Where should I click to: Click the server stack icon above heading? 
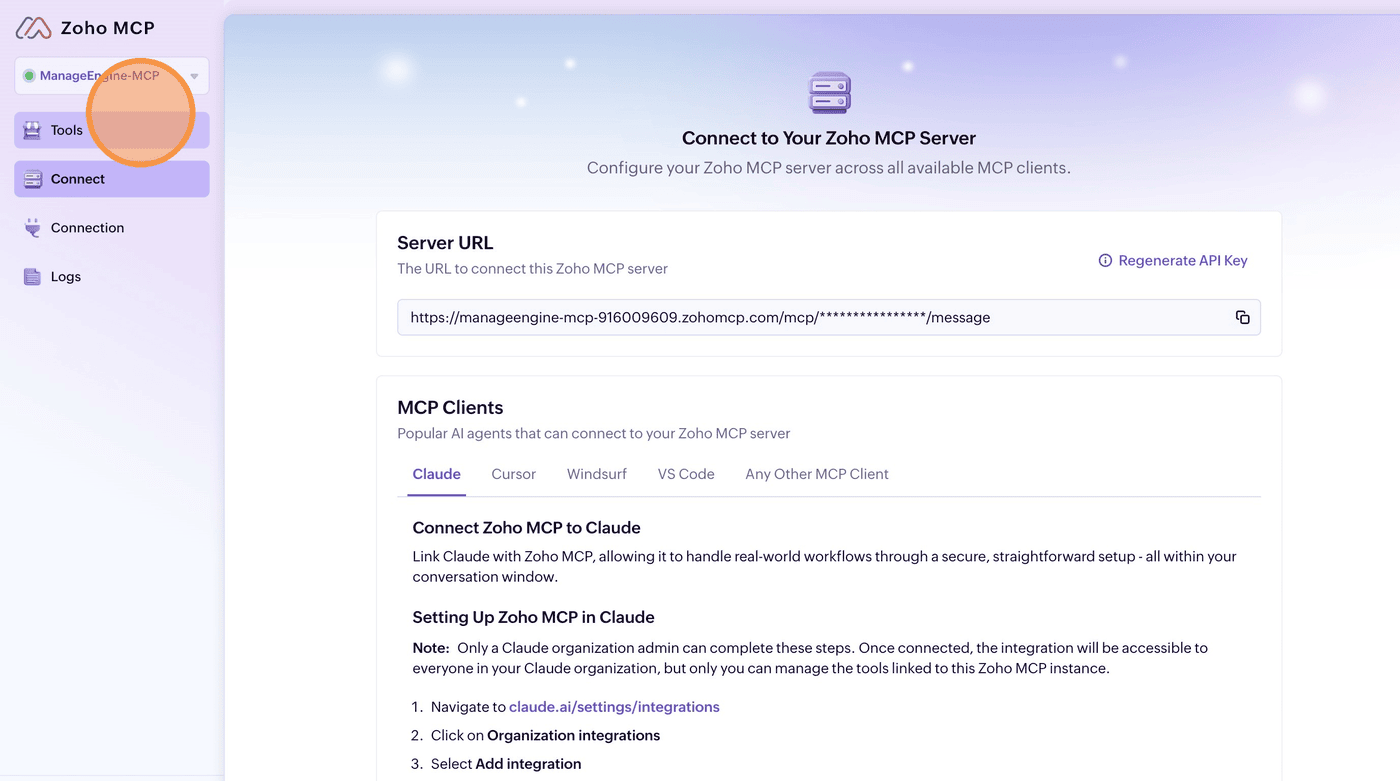829,93
